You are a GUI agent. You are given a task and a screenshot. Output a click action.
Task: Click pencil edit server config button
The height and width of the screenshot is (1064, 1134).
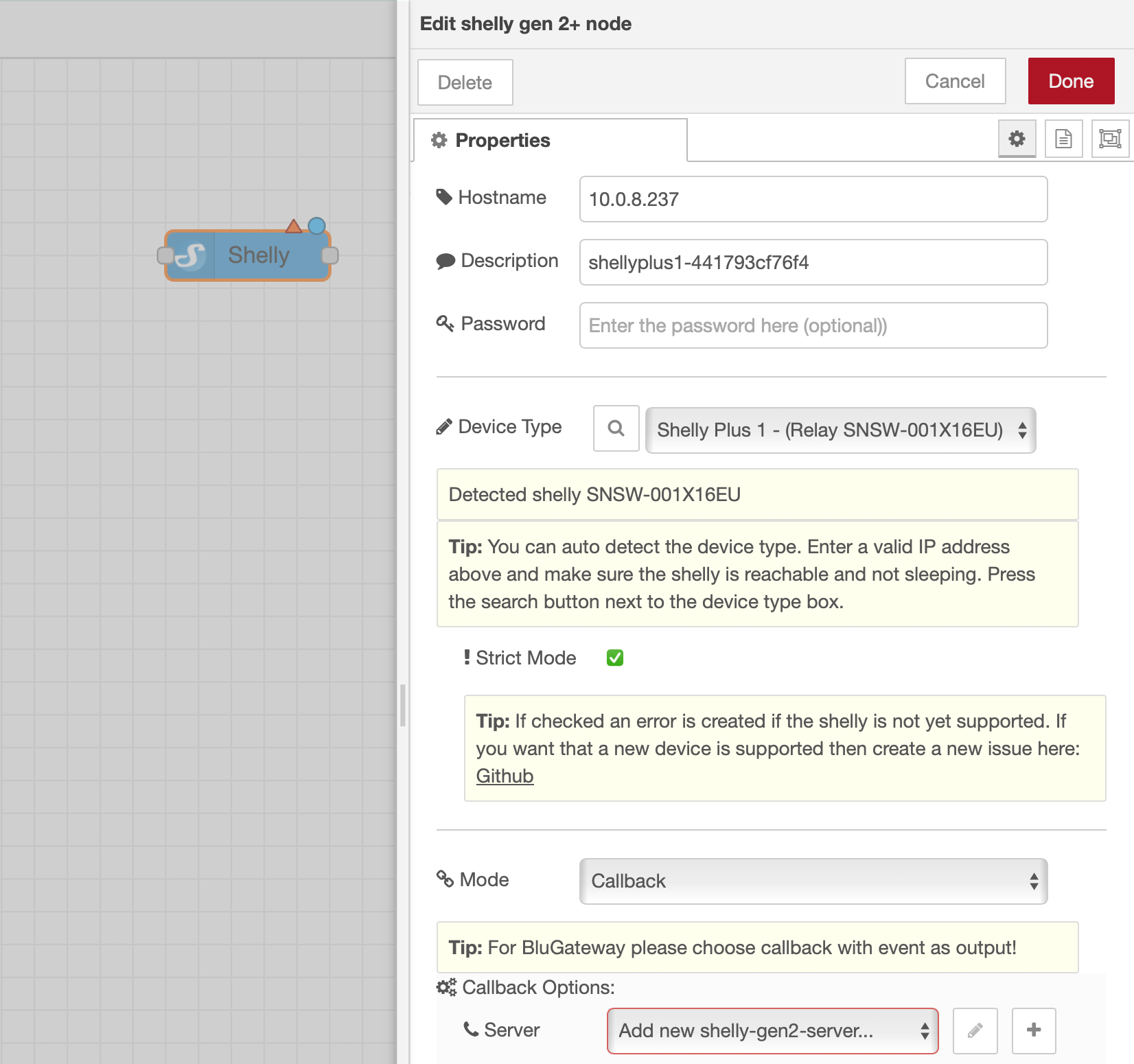point(975,1030)
